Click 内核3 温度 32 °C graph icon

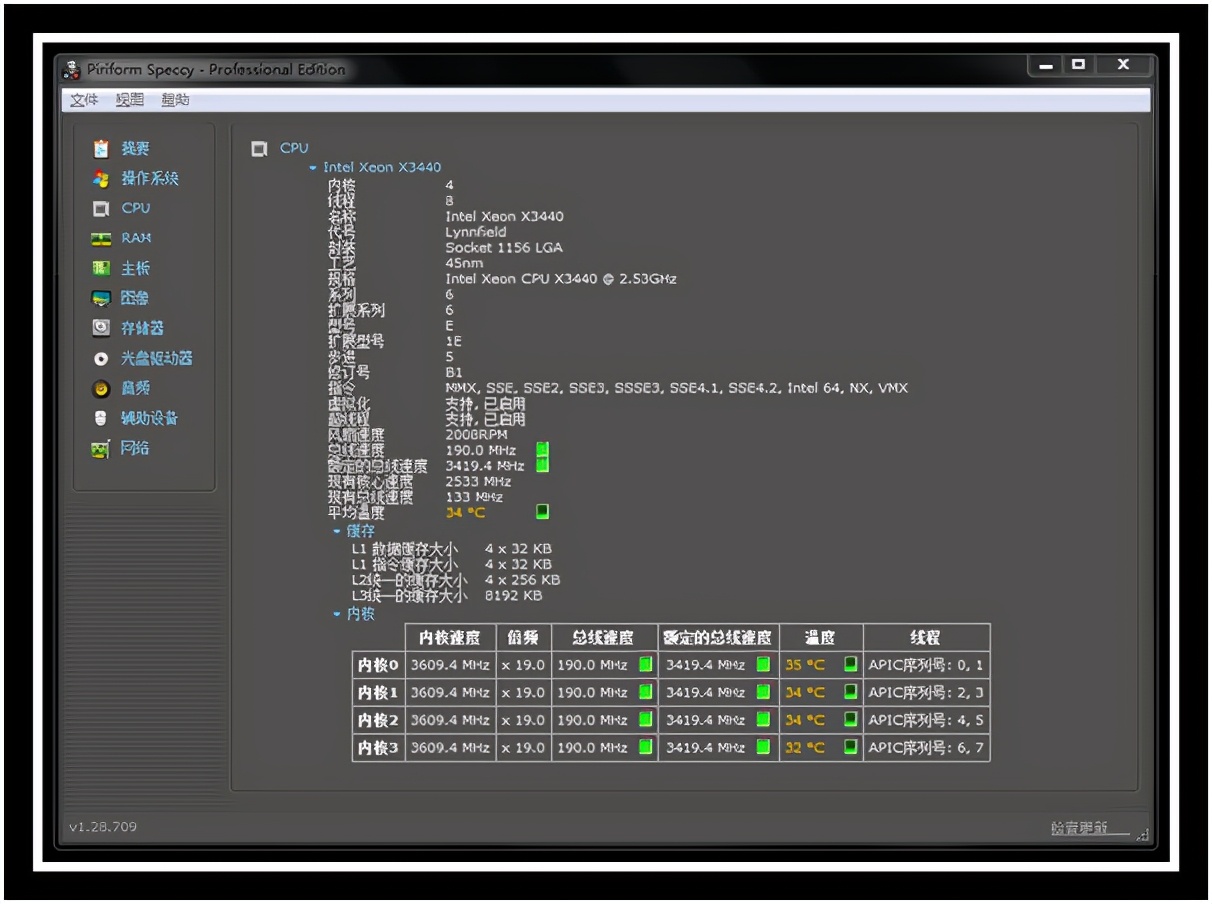pos(850,747)
